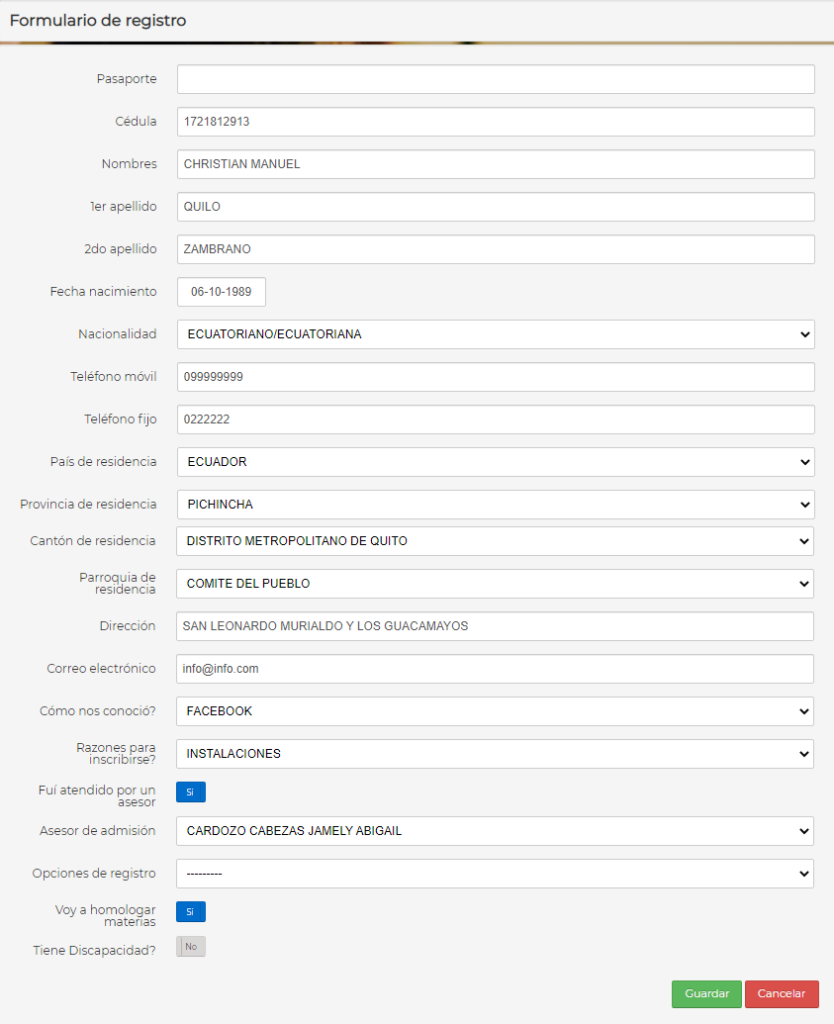Focus the empty Pasaporte field
834x1024 pixels.
pyautogui.click(x=496, y=79)
